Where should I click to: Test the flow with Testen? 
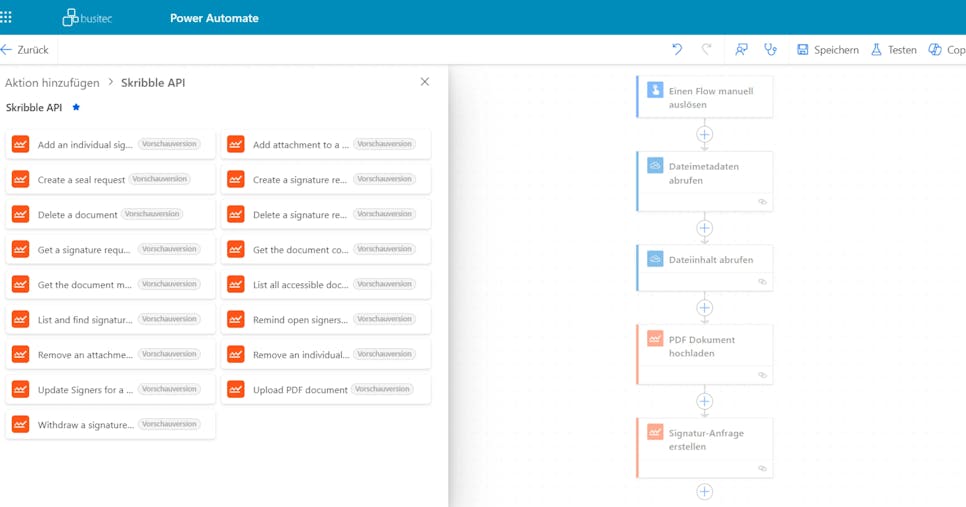(x=893, y=50)
